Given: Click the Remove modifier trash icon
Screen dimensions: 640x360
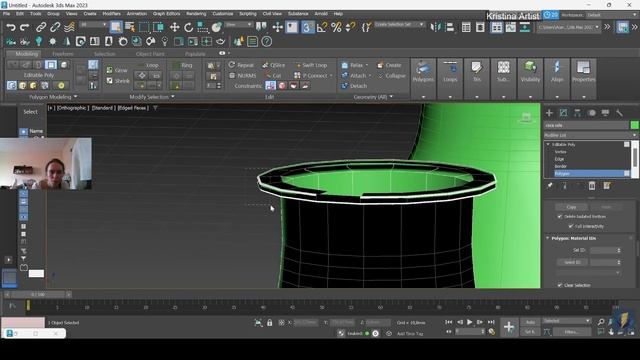Looking at the screenshot, I should pyautogui.click(x=592, y=186).
